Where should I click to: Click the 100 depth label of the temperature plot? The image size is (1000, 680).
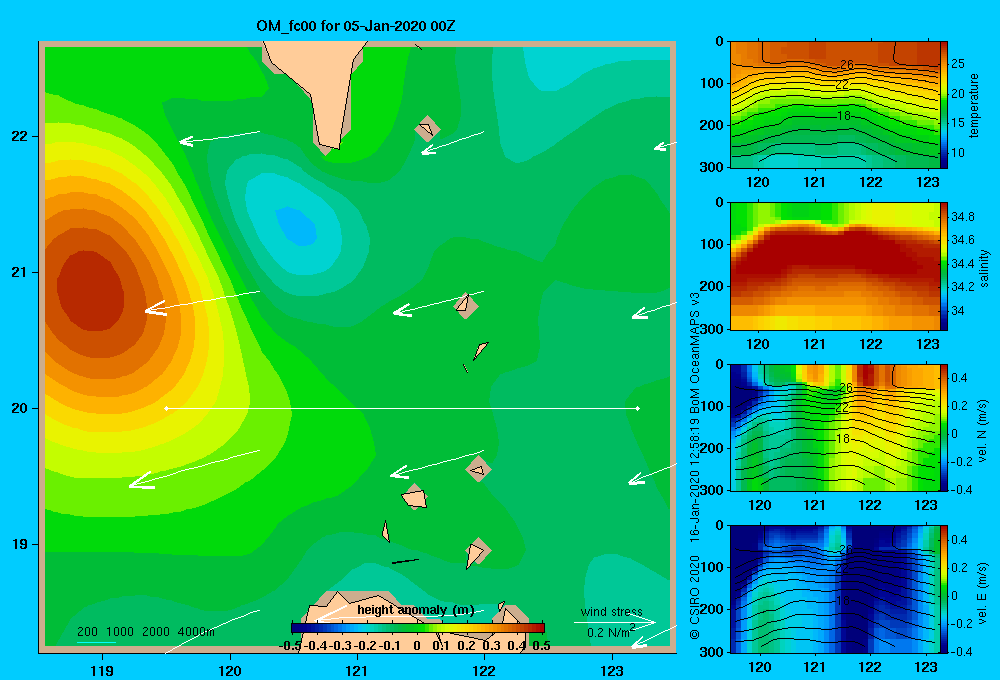point(712,83)
